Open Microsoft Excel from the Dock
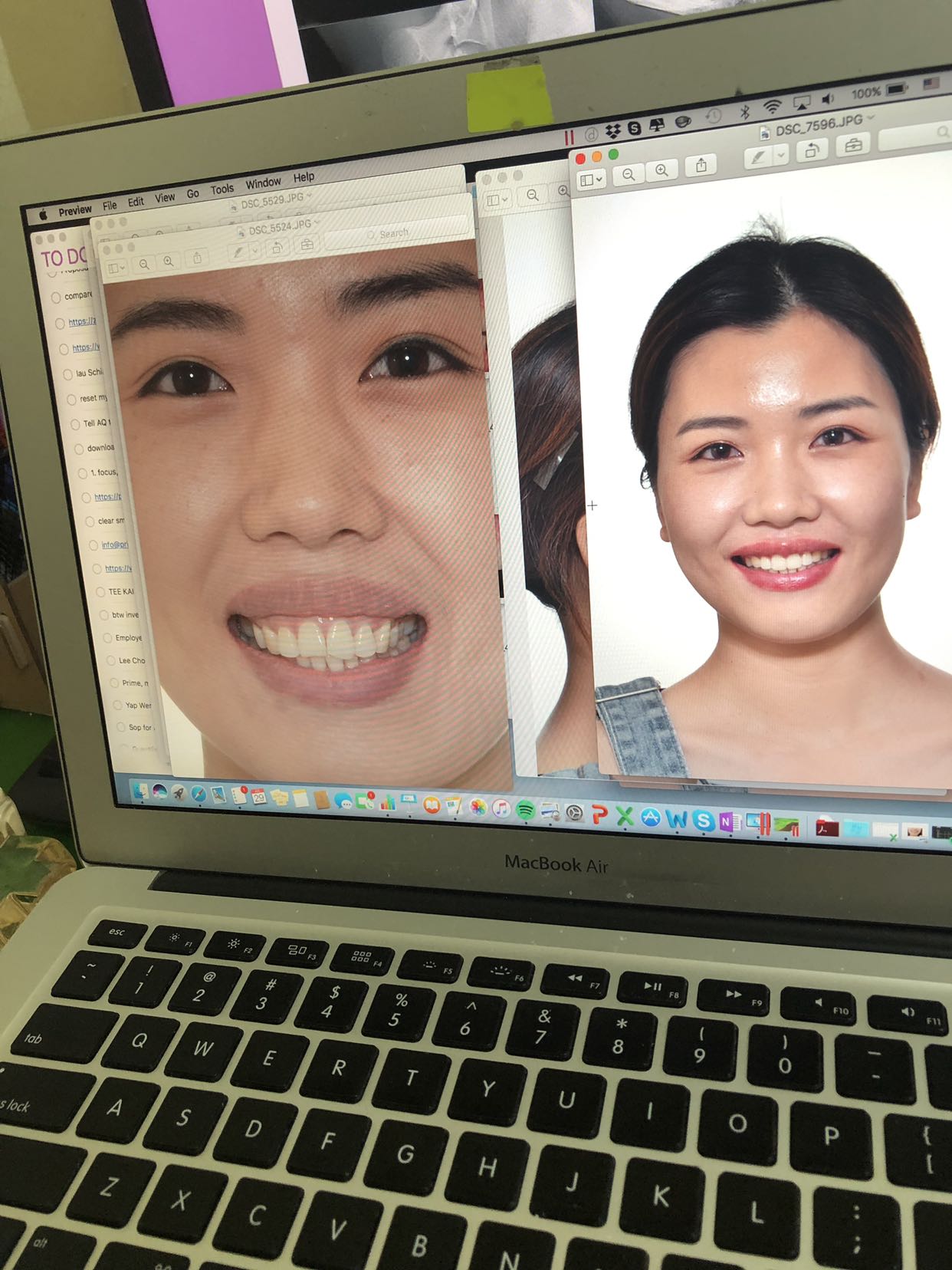Viewport: 952px width, 1270px height. point(625,816)
